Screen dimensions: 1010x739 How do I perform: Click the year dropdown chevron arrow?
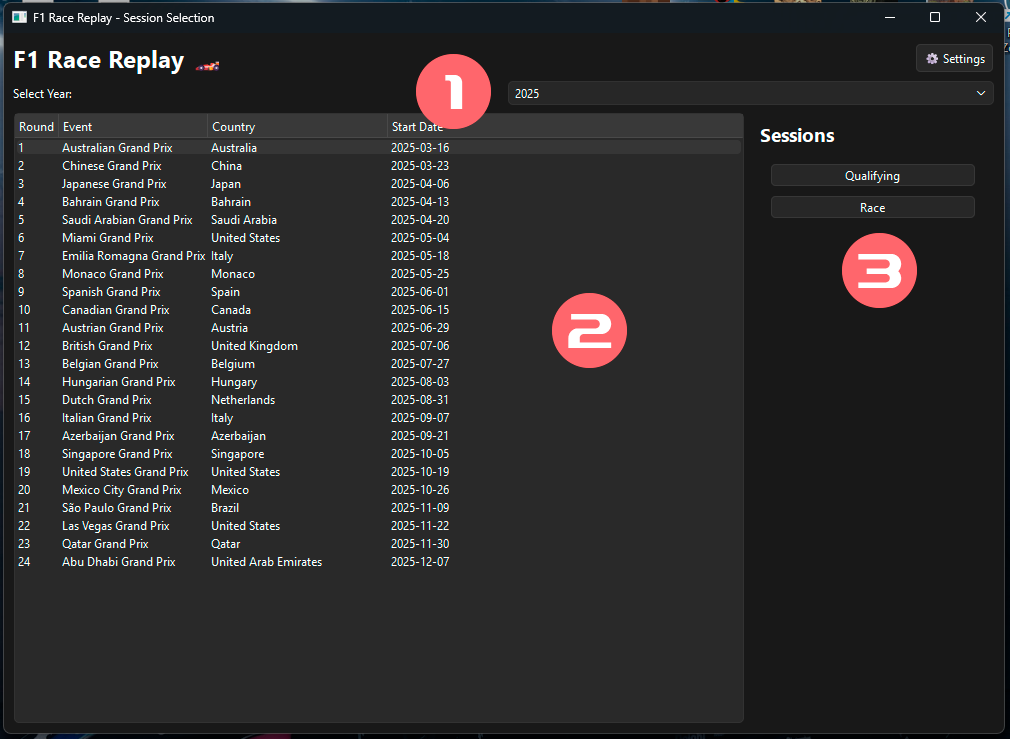click(980, 93)
